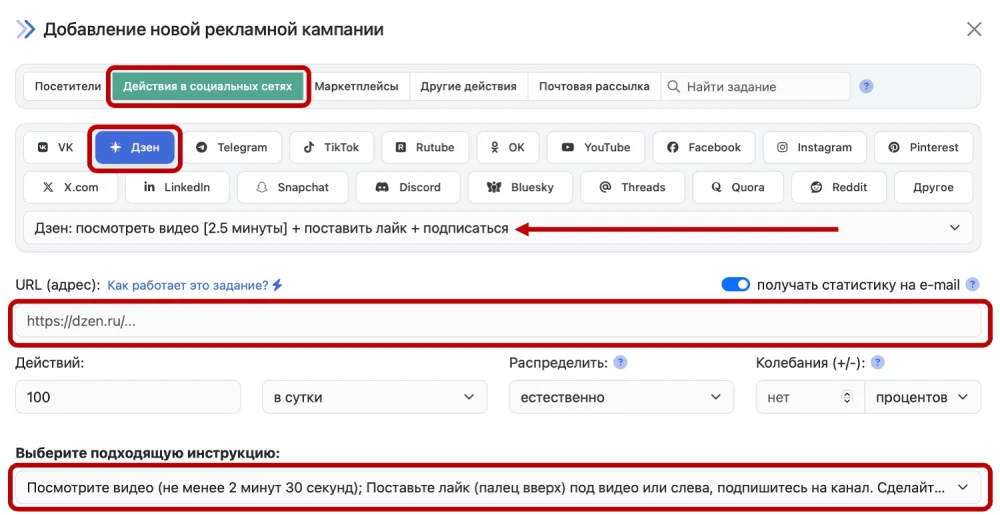Choose the YouTube platform button
Screen dimensions: 1000x515
tap(596, 147)
